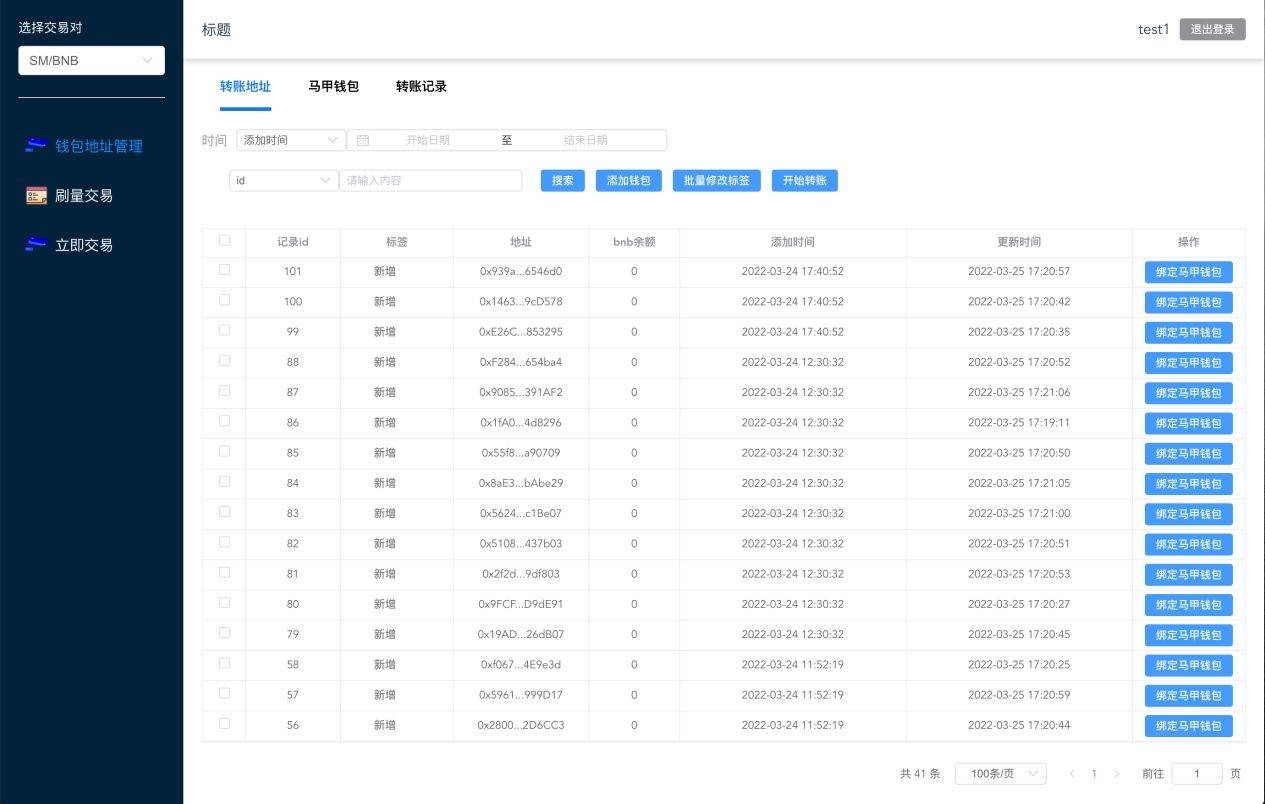Screen dimensions: 1265x804
Task: Focus the 请输入内容 search input field
Action: click(x=430, y=181)
